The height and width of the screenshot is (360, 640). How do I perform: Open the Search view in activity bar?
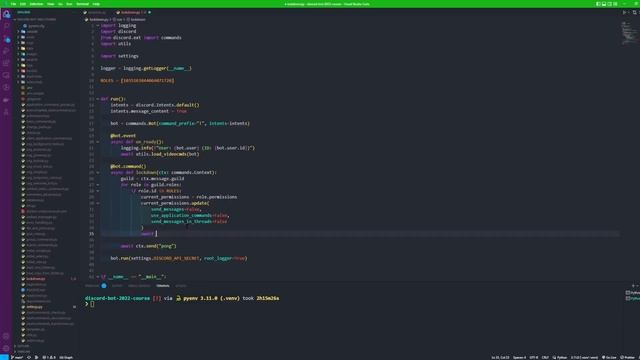point(6,26)
